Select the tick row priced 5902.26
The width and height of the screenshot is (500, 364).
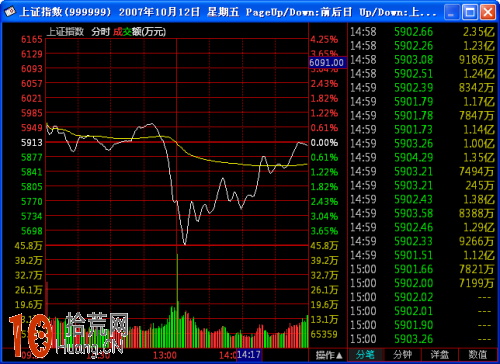[422, 46]
